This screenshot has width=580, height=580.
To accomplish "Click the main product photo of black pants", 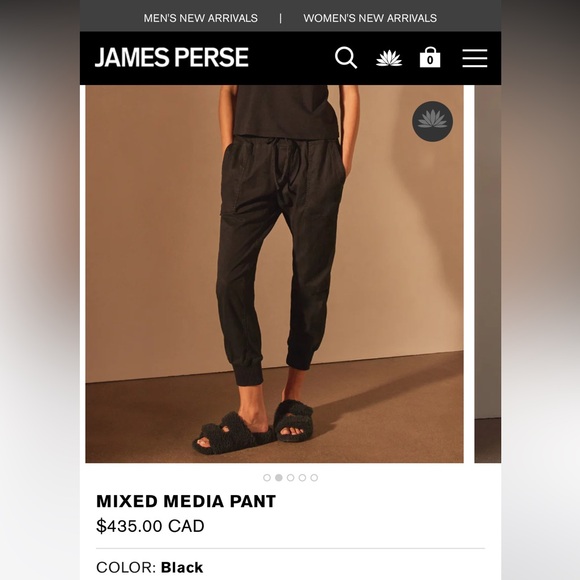I will pos(274,274).
